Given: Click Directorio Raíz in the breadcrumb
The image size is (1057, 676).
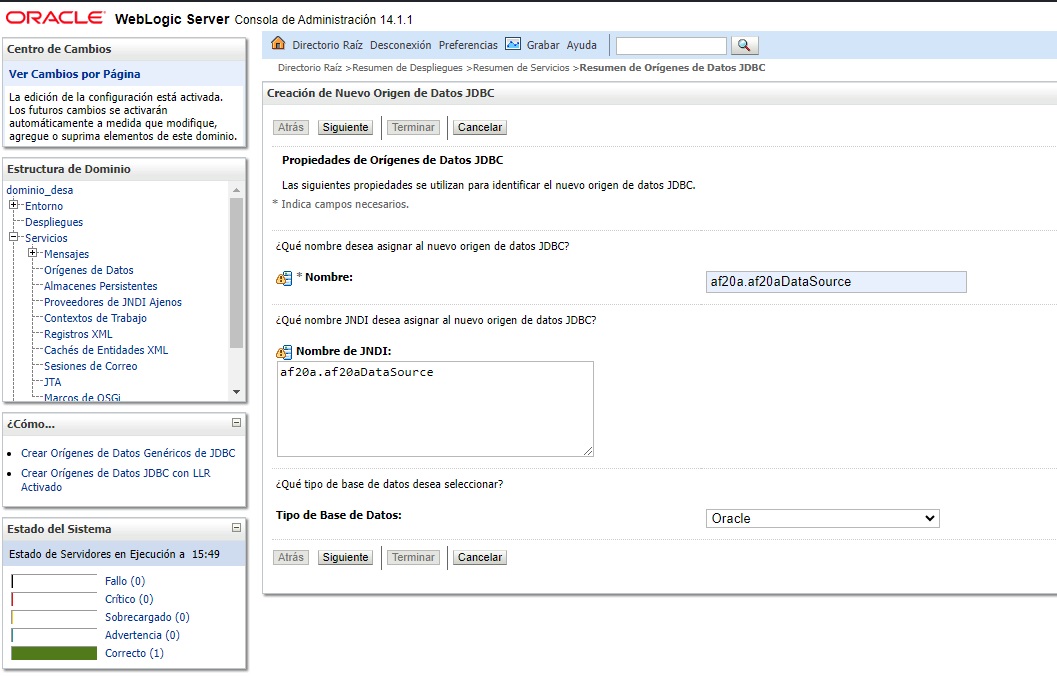Looking at the screenshot, I should pos(310,68).
